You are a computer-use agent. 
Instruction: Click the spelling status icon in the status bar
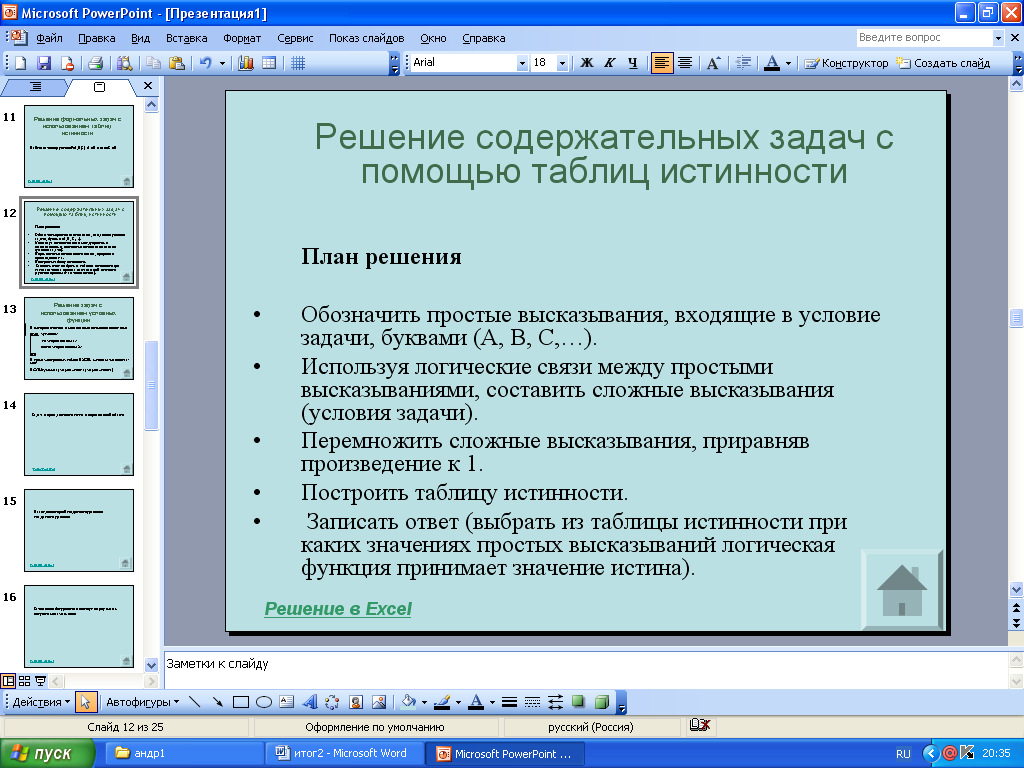coord(699,726)
